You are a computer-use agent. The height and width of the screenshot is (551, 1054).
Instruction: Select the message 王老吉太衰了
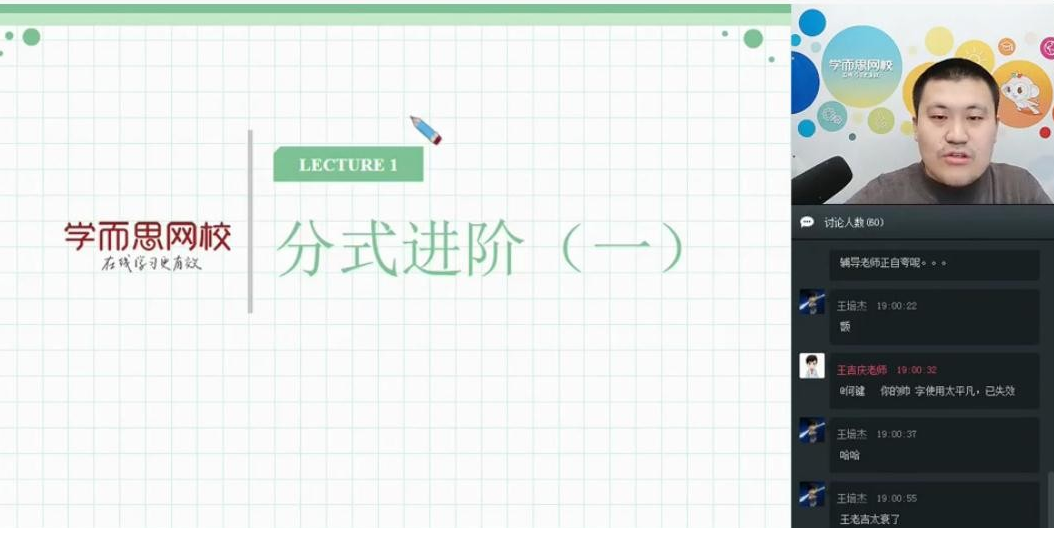870,519
